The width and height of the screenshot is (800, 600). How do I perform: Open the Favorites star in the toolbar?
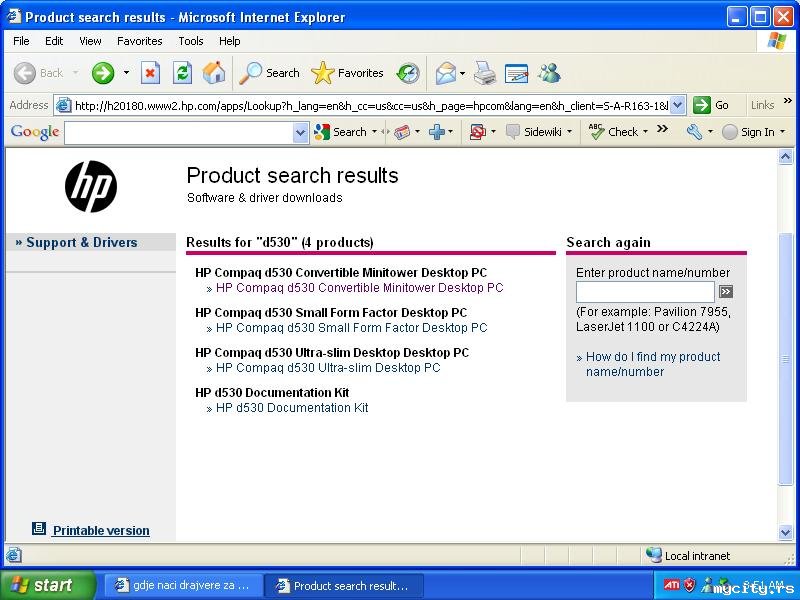[347, 73]
